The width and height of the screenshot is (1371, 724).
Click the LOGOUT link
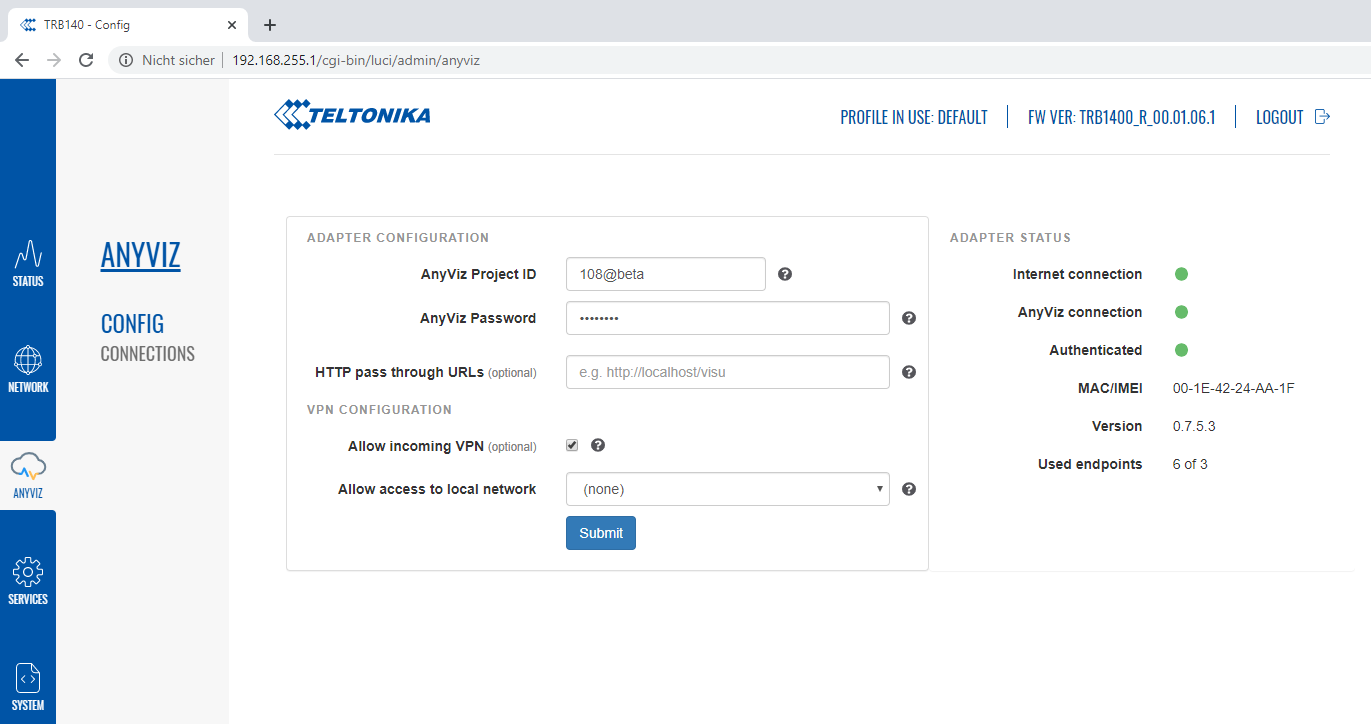(x=1280, y=117)
